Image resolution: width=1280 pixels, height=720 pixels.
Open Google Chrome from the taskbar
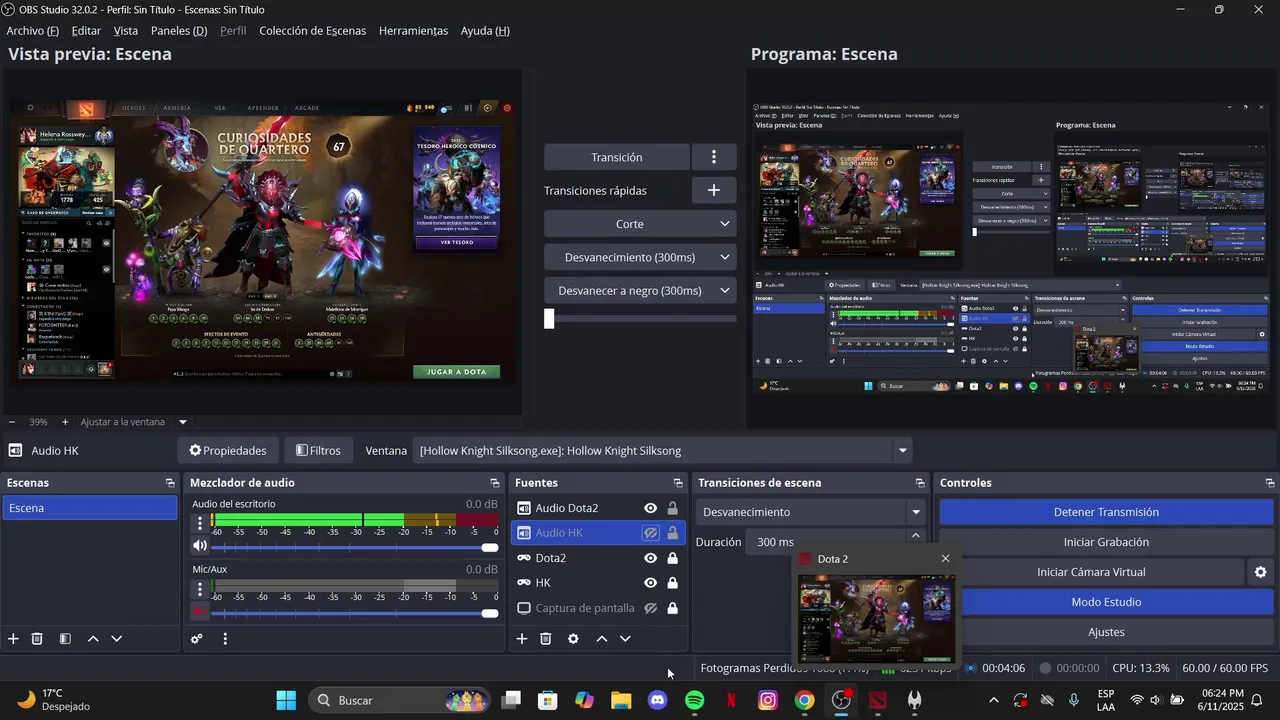[805, 700]
